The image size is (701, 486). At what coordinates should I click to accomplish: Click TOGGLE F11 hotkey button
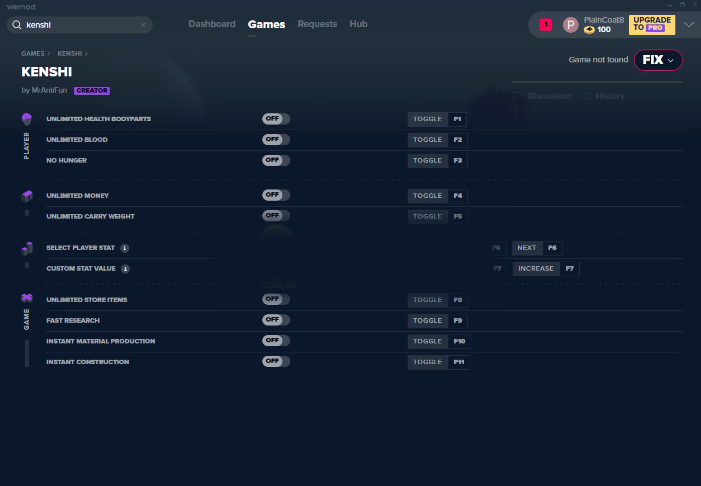point(438,362)
